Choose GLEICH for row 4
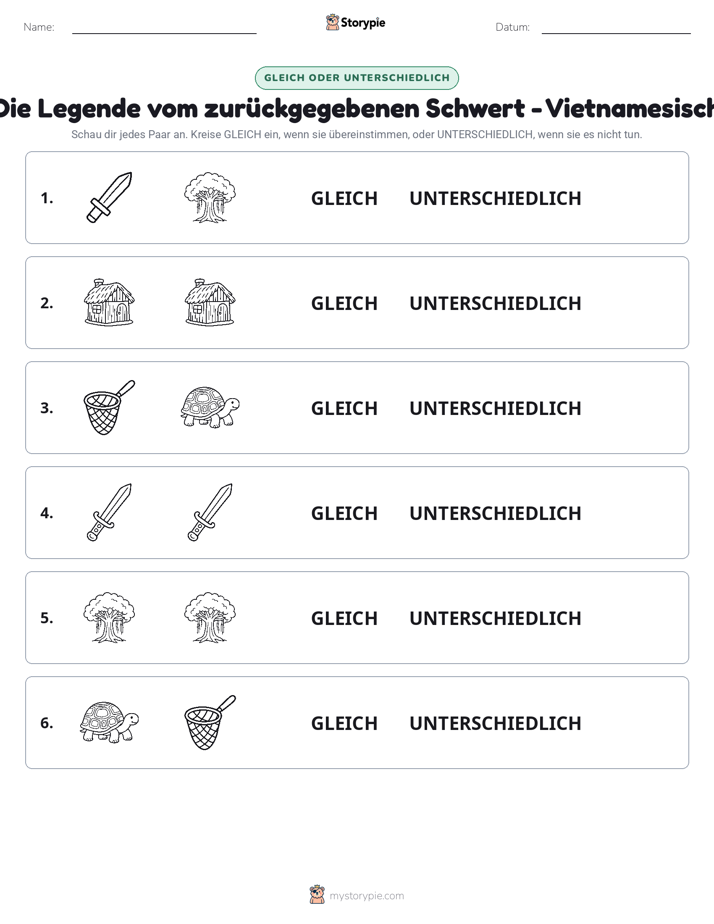The width and height of the screenshot is (714, 924). pos(344,513)
